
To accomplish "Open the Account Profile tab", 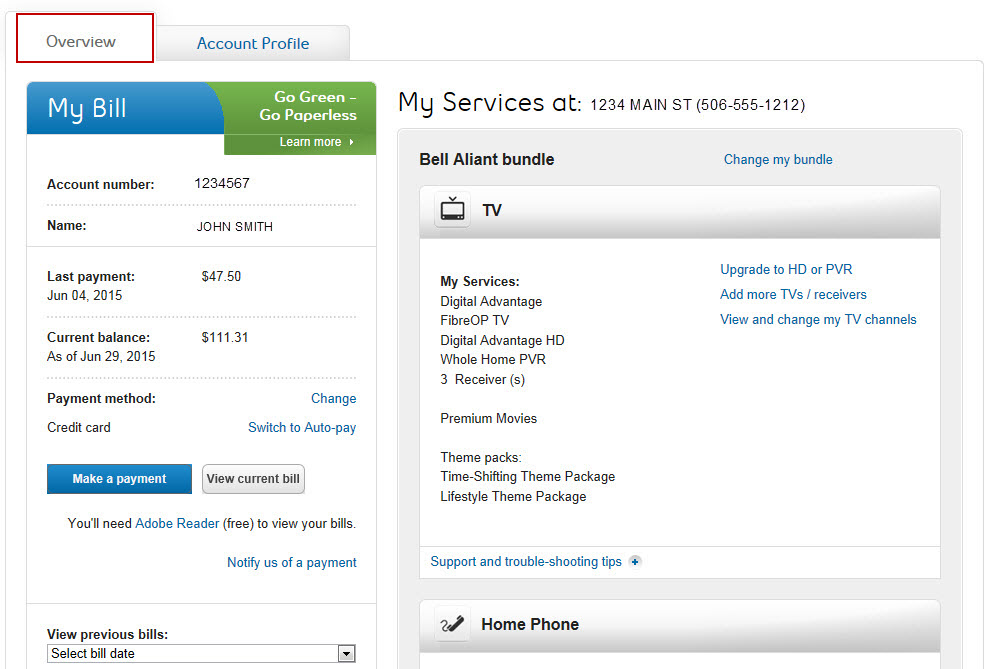I will pyautogui.click(x=253, y=43).
